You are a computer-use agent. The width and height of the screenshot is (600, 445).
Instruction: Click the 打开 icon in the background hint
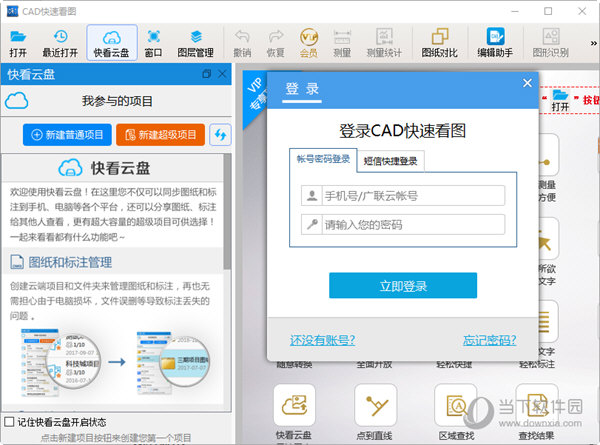pyautogui.click(x=560, y=100)
